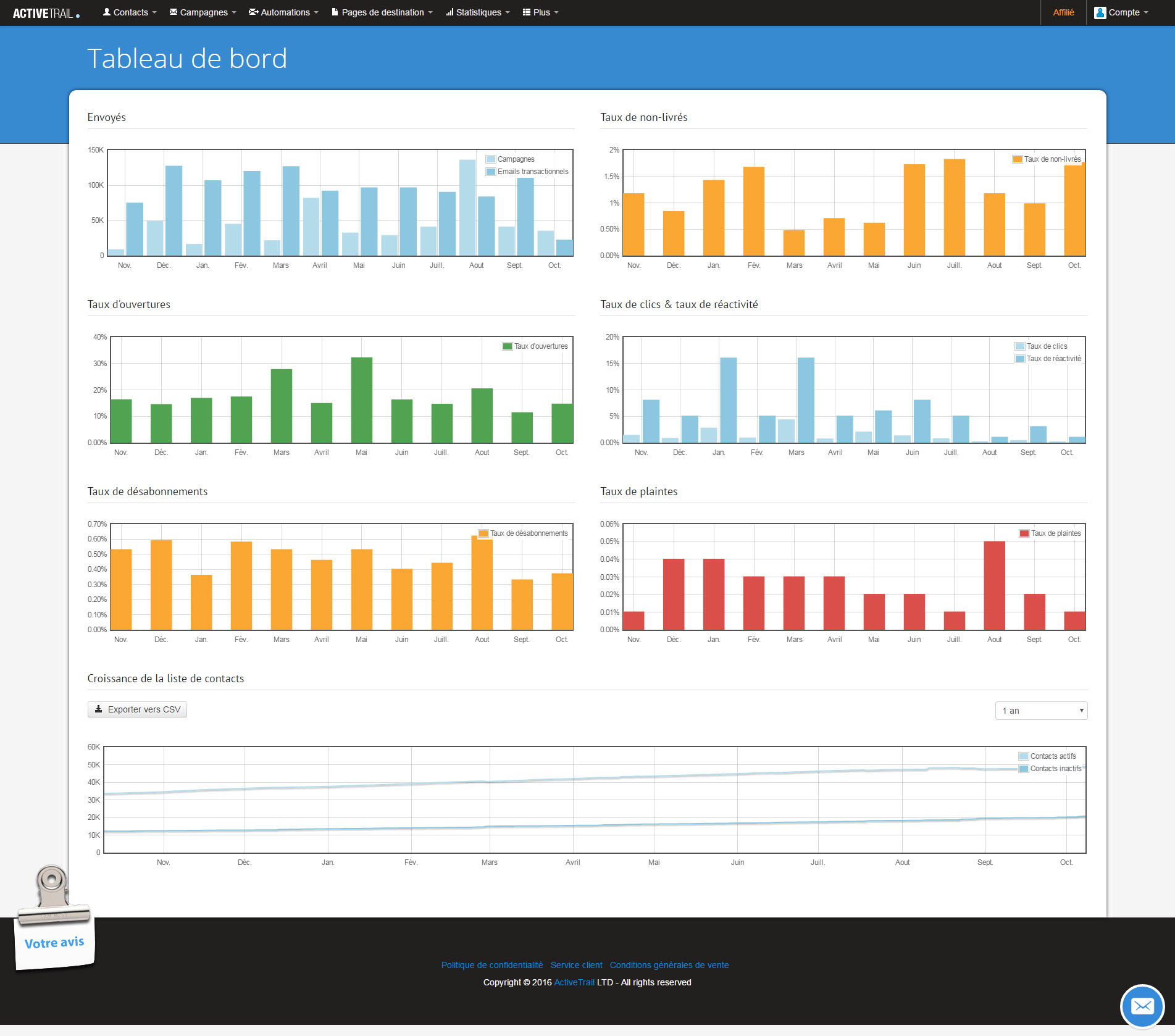Click the Compte user avatar icon
1175x1036 pixels.
1100,12
